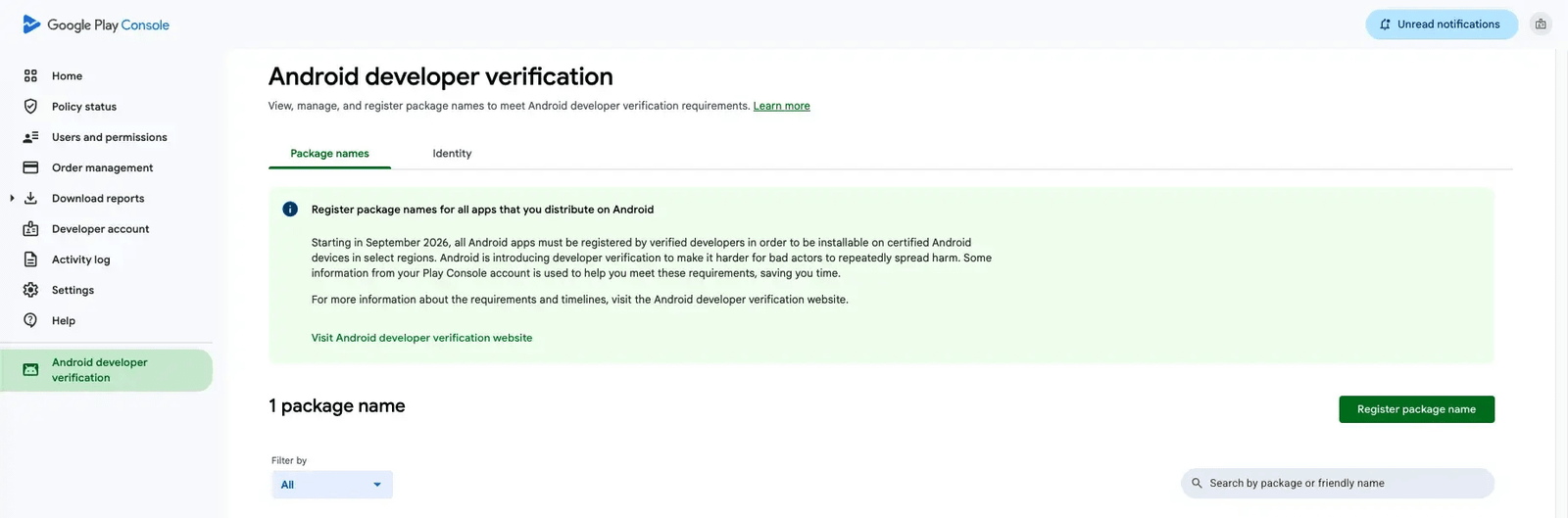Expand the Download reports menu item
Image resolution: width=1568 pixels, height=518 pixels.
click(12, 198)
